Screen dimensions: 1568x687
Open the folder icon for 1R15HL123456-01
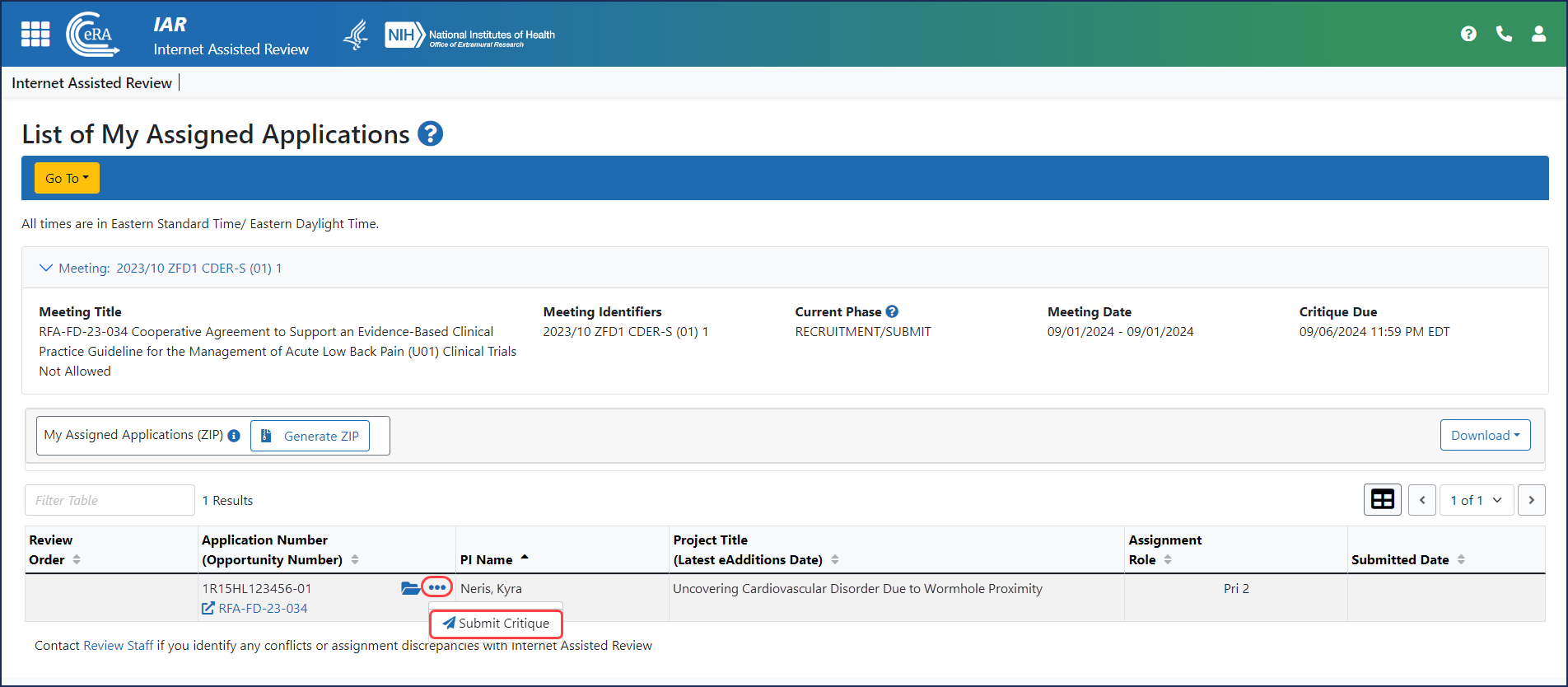click(x=410, y=588)
